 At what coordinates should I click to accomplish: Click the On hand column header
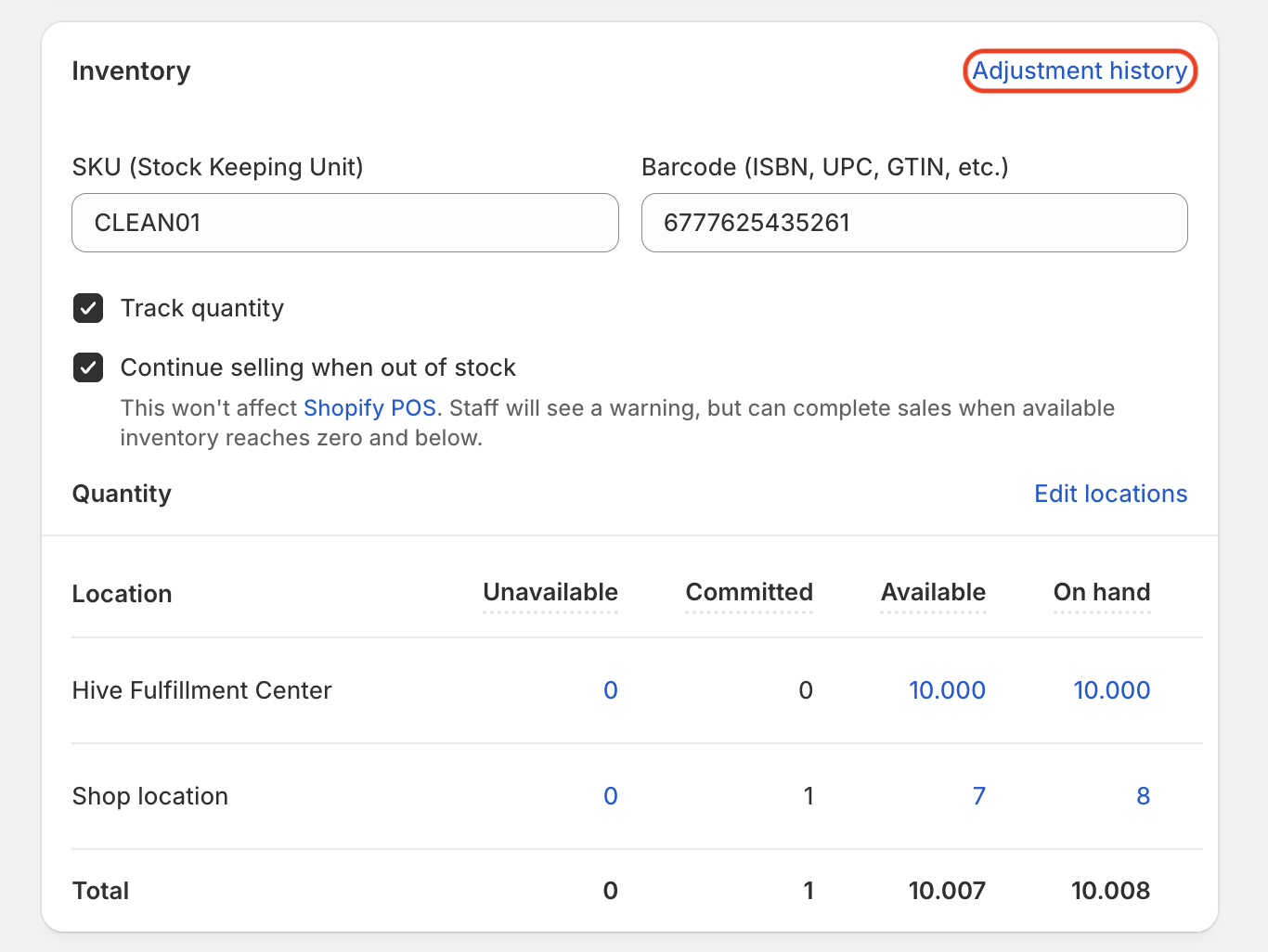coord(1101,593)
